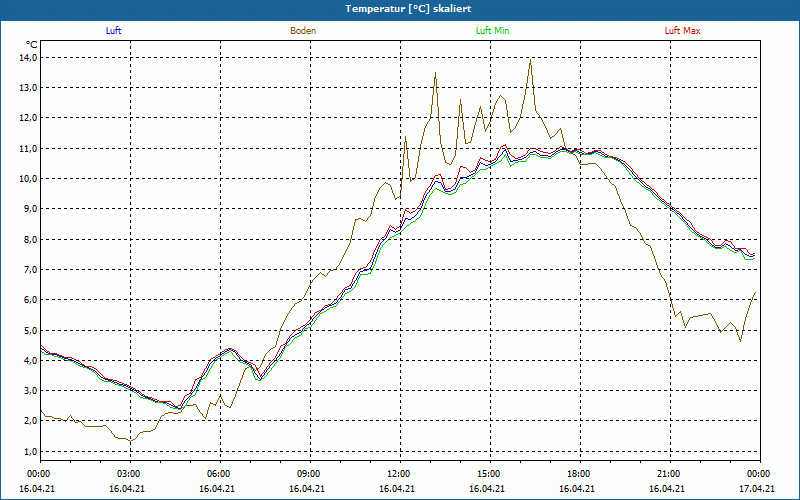Click the '13,0' y-axis value

(x=29, y=88)
